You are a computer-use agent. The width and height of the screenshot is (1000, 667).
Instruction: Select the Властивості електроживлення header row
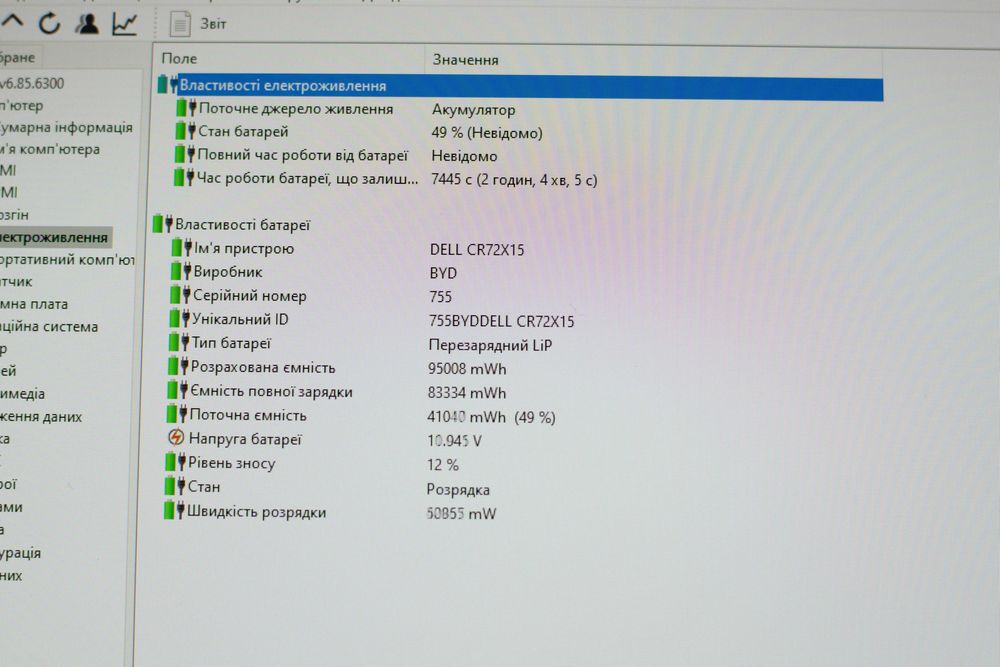pyautogui.click(x=520, y=87)
